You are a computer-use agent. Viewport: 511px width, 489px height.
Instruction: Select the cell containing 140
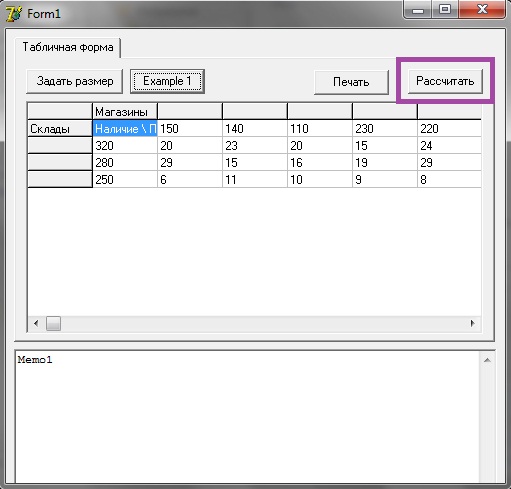point(255,129)
